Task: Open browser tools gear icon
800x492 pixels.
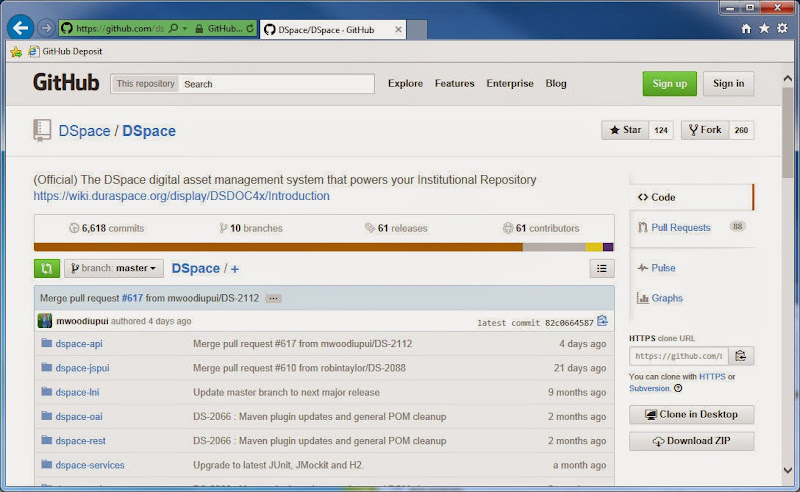Action: (782, 29)
